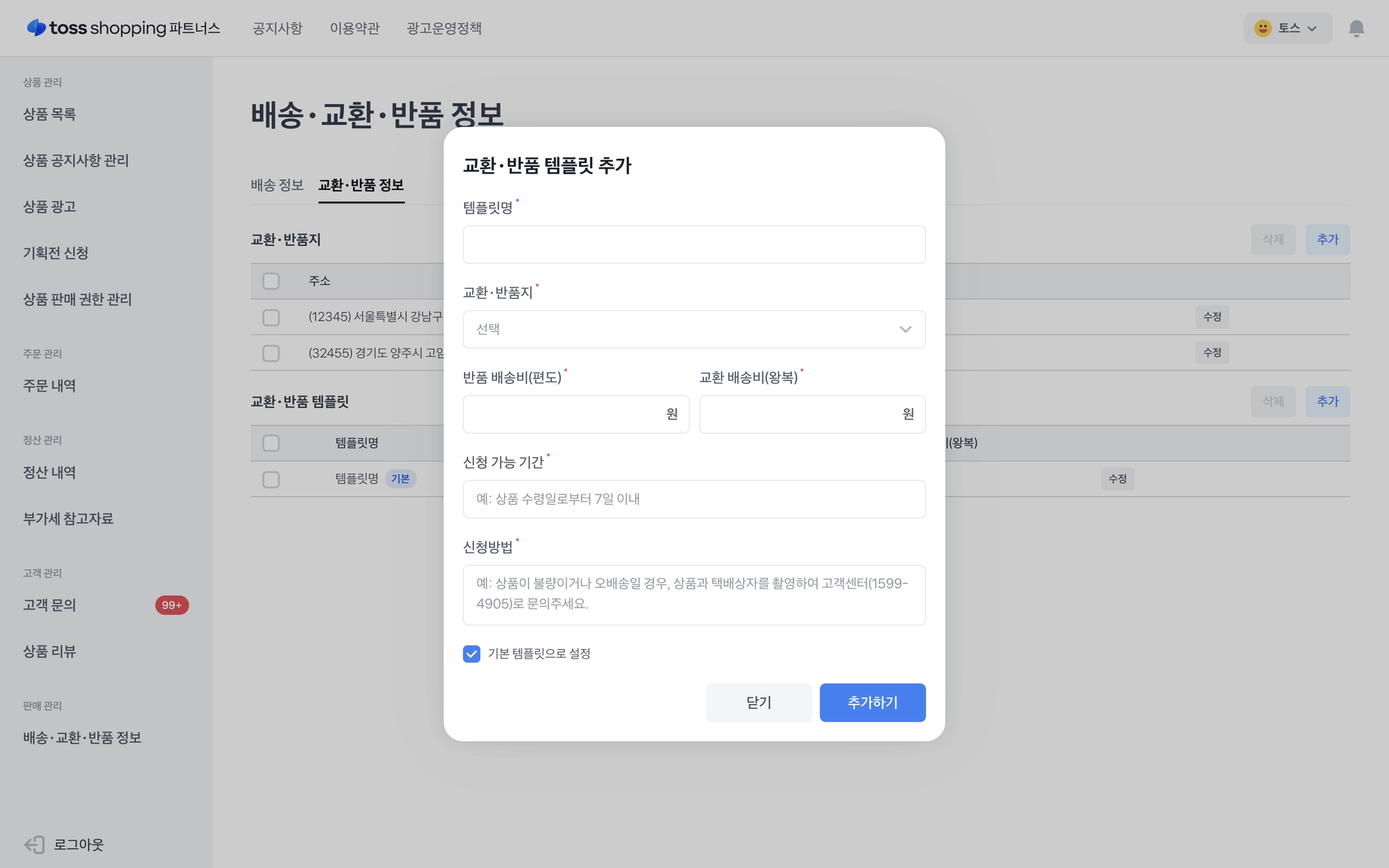1389x868 pixels.
Task: Open the 공지사항 menu item
Action: 277,28
